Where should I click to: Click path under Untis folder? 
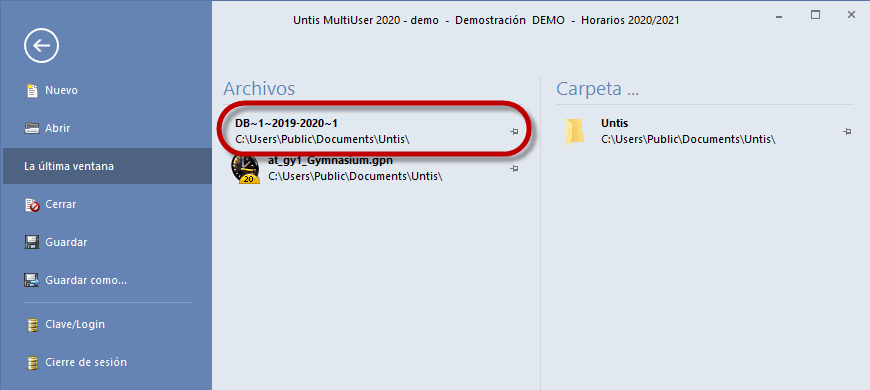point(688,139)
